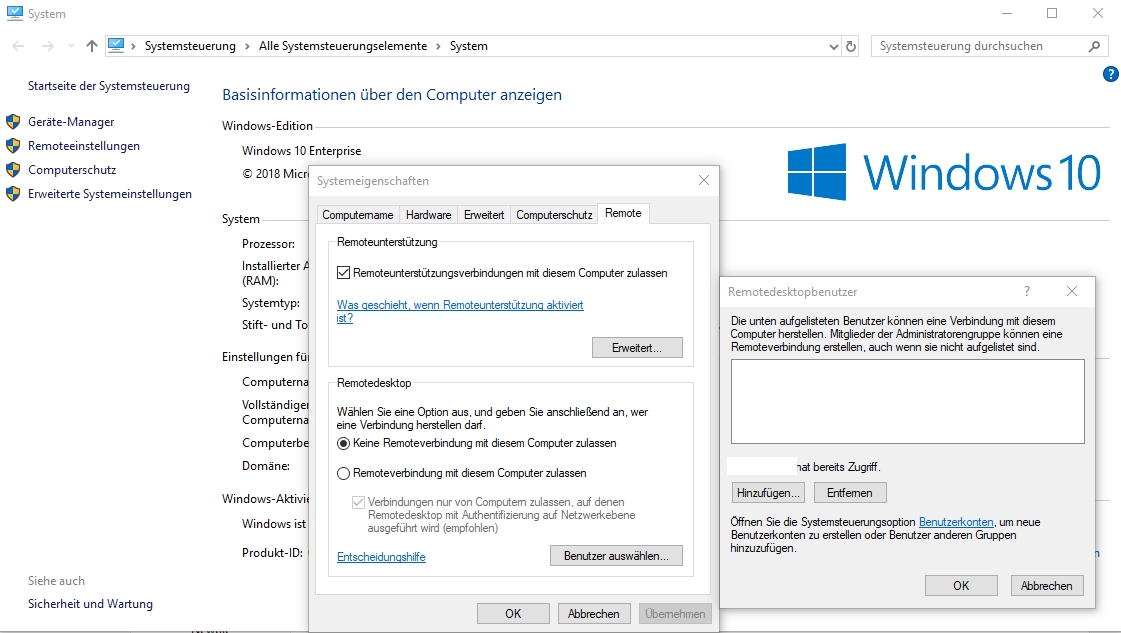Click the shield icon next to Computerschutz
The width and height of the screenshot is (1121, 633).
point(13,170)
